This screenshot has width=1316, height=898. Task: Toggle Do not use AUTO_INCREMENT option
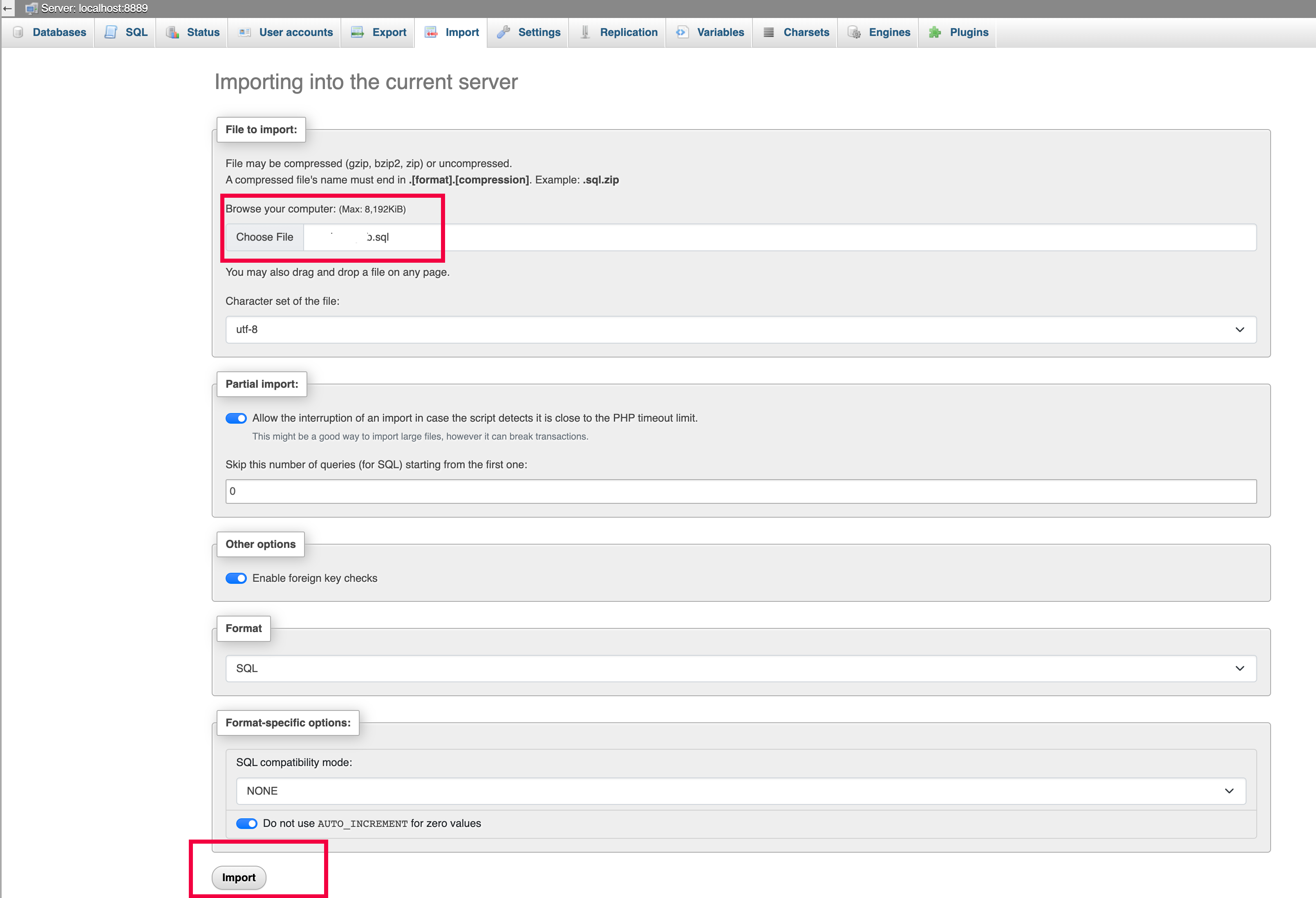(x=246, y=823)
